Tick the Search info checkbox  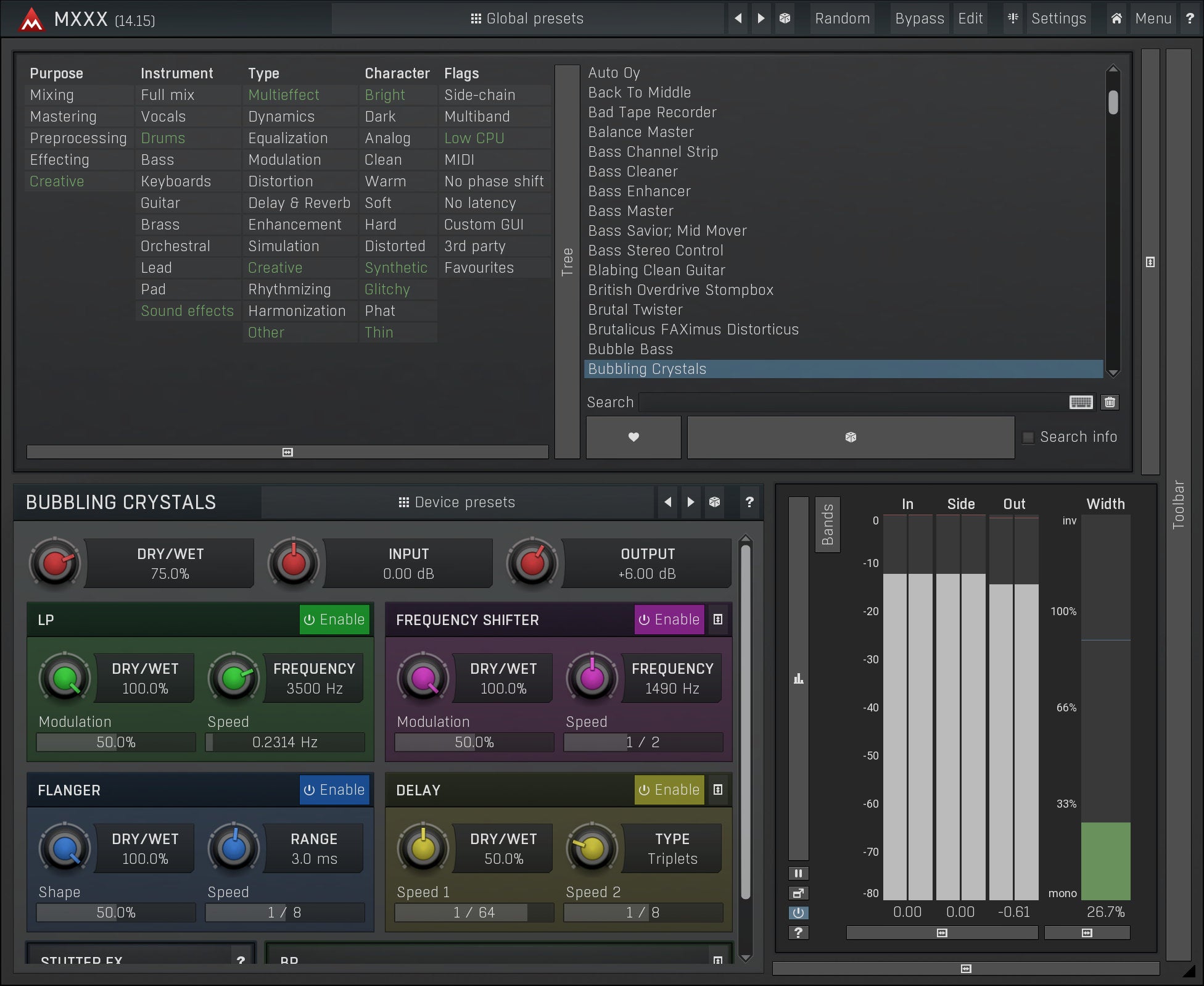1028,437
